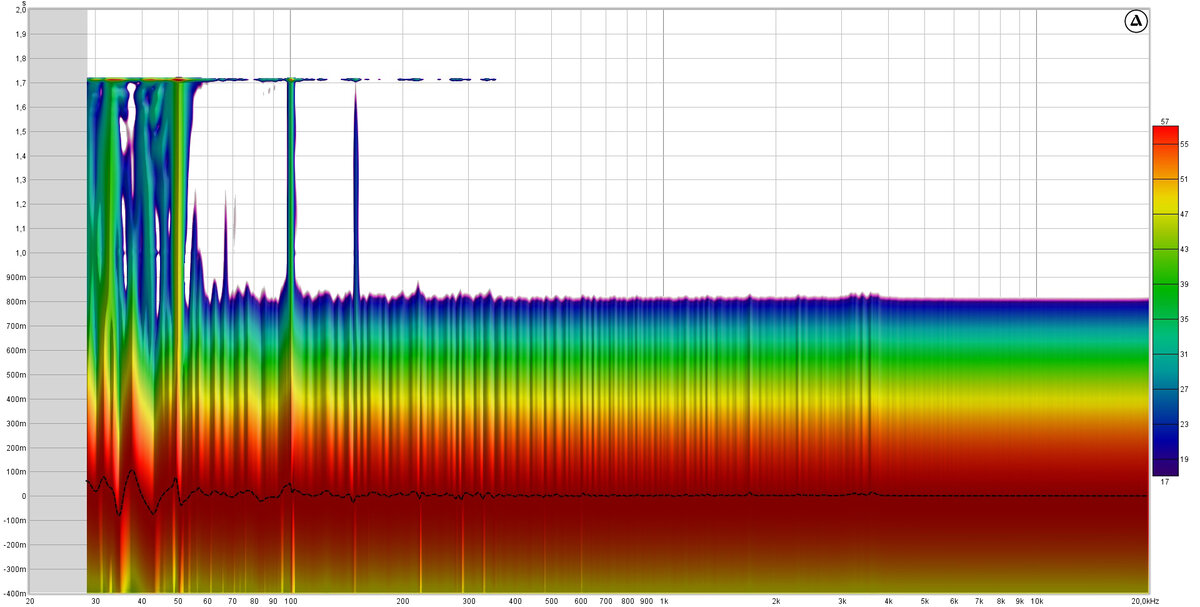
Task: Click the 500 frequency axis label
Action: tap(551, 601)
